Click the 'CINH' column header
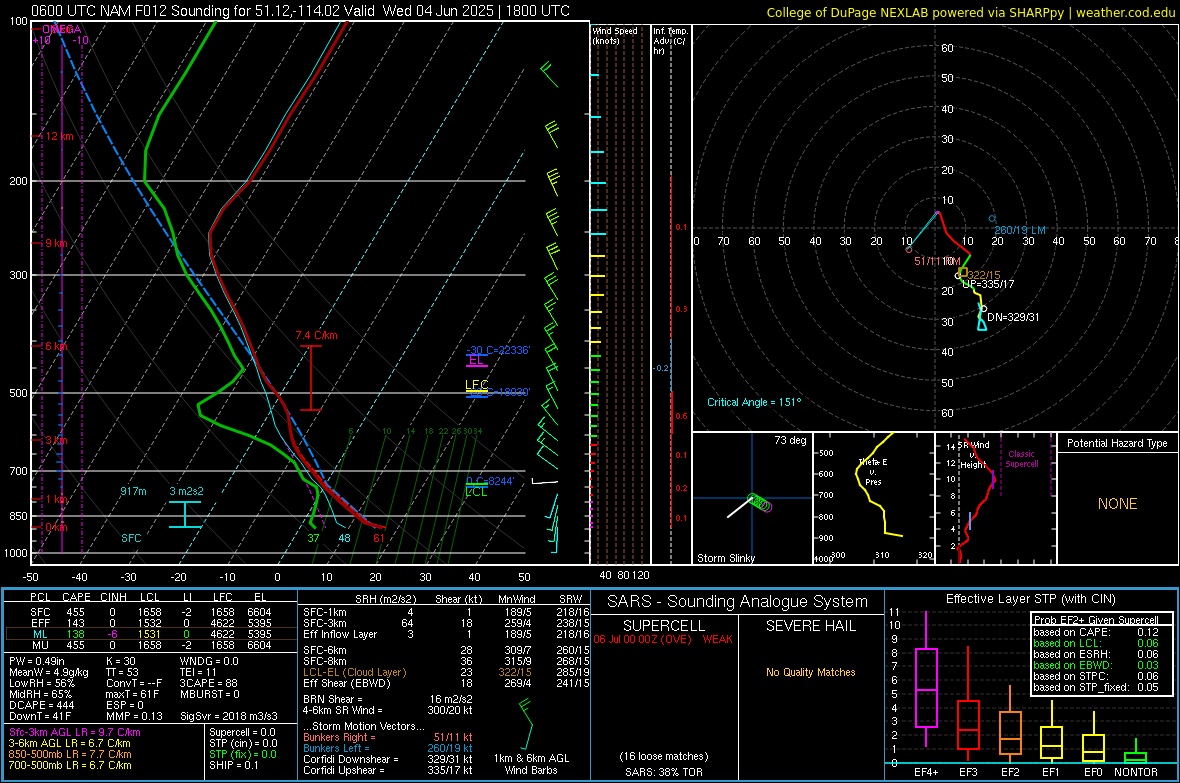This screenshot has width=1180, height=783. [113, 597]
